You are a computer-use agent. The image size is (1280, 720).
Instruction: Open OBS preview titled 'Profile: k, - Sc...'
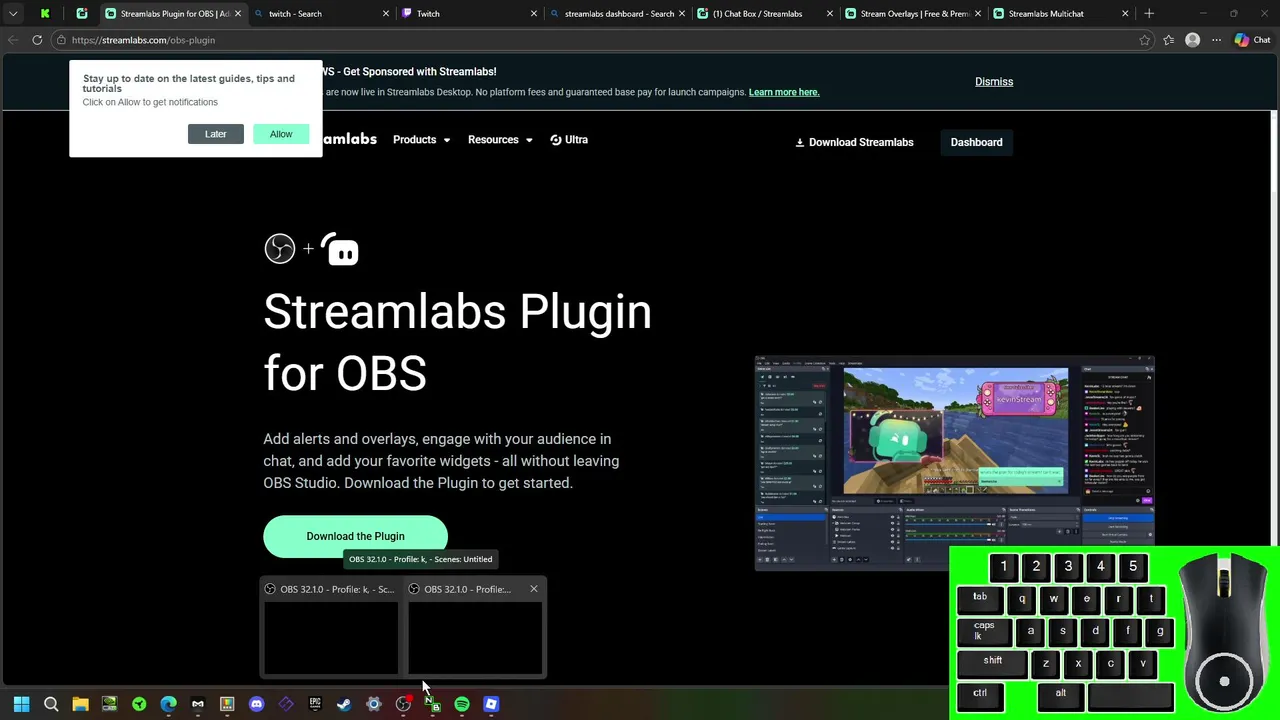click(330, 627)
